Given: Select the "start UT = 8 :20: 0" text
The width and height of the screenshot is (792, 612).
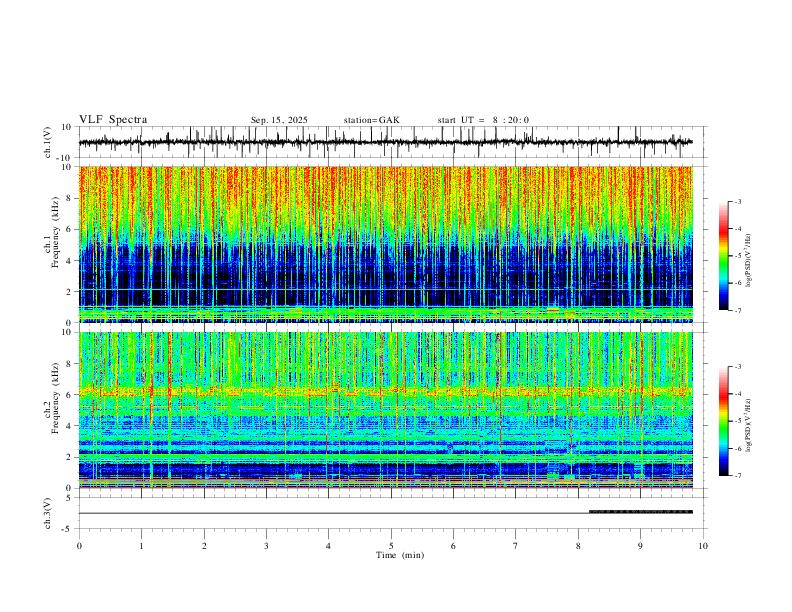Looking at the screenshot, I should [x=483, y=120].
